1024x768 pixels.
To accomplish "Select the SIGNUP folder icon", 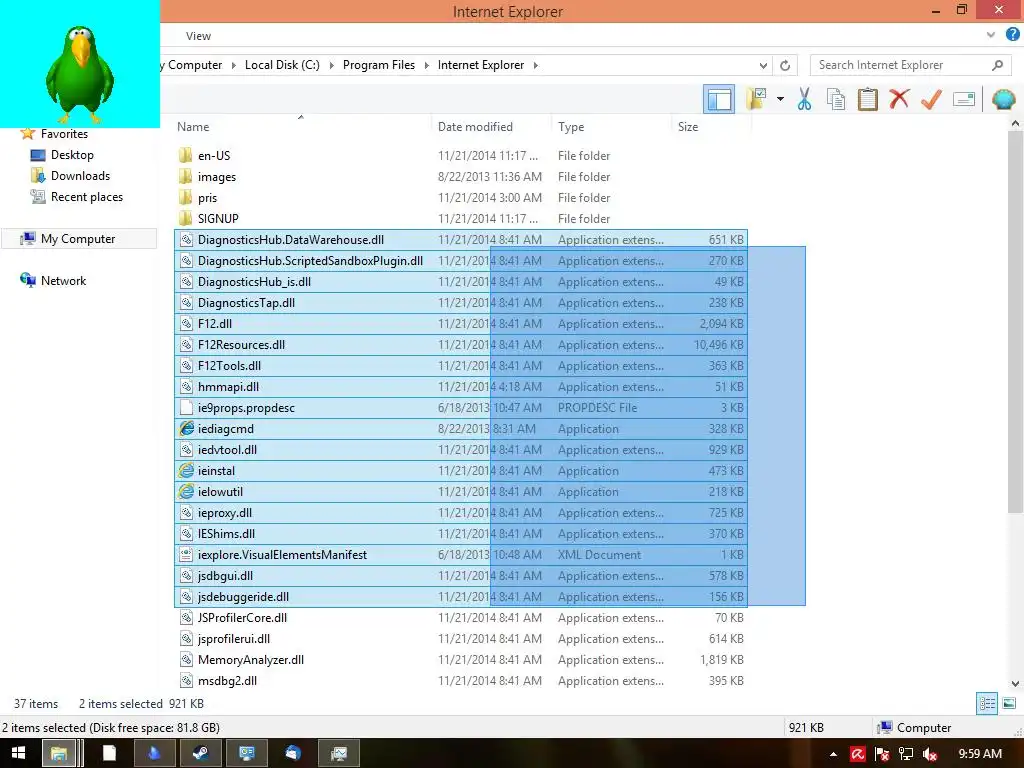I will pyautogui.click(x=185, y=219).
